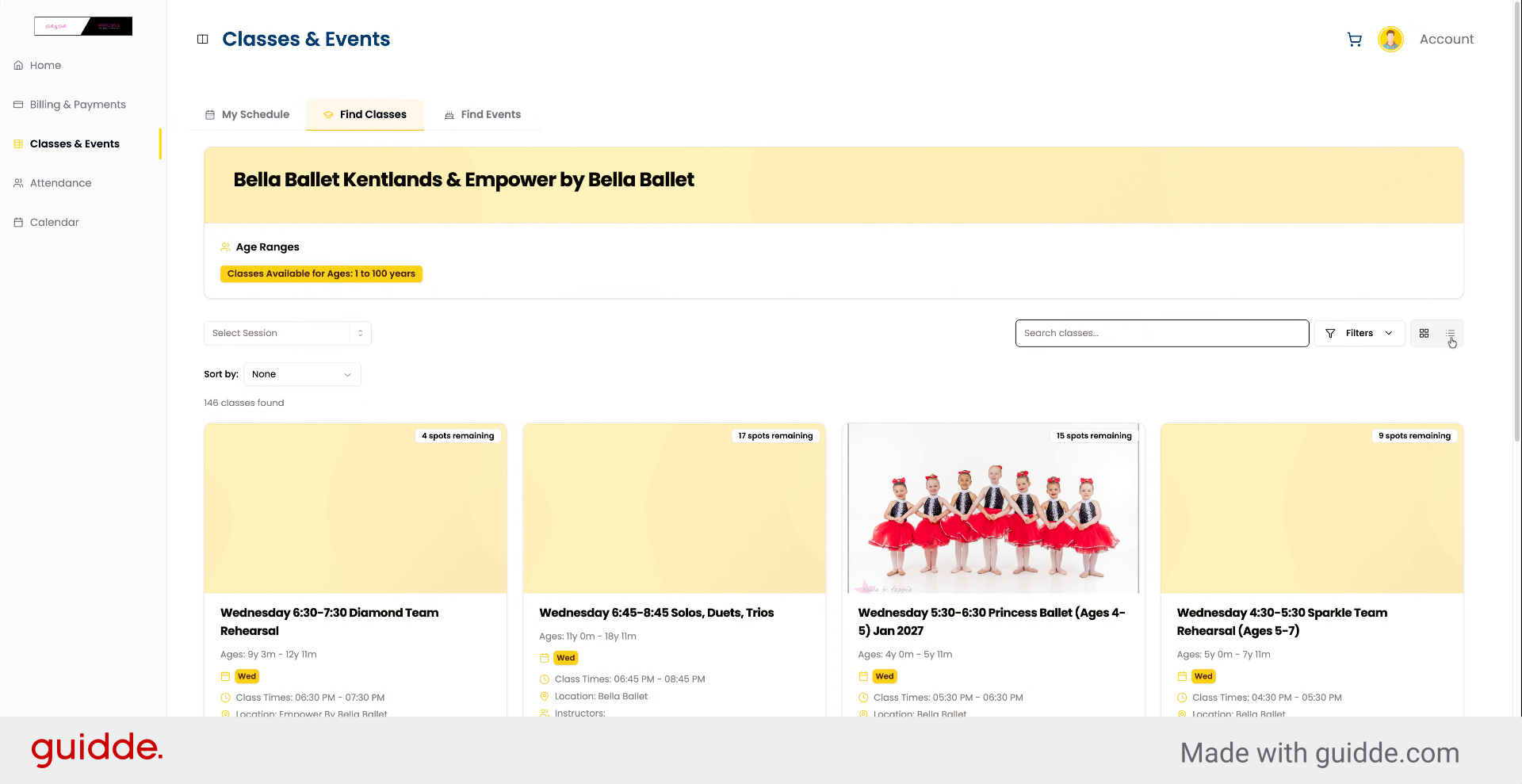
Task: Click the Princess Ballet dancers photo
Action: click(993, 508)
